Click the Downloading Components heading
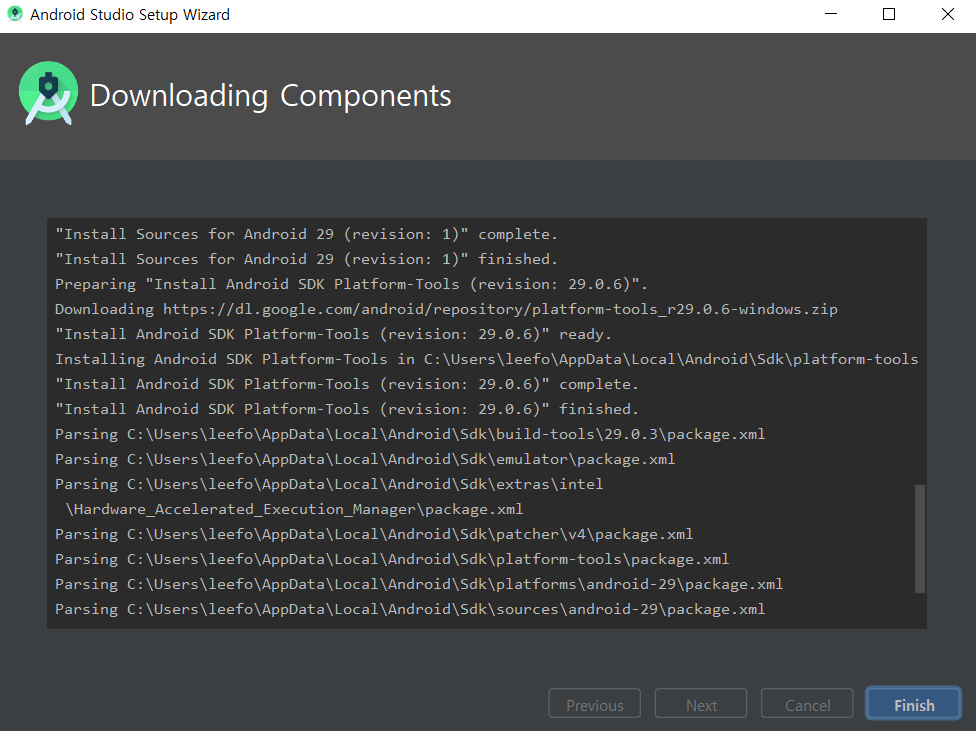This screenshot has width=976, height=731. (x=271, y=96)
